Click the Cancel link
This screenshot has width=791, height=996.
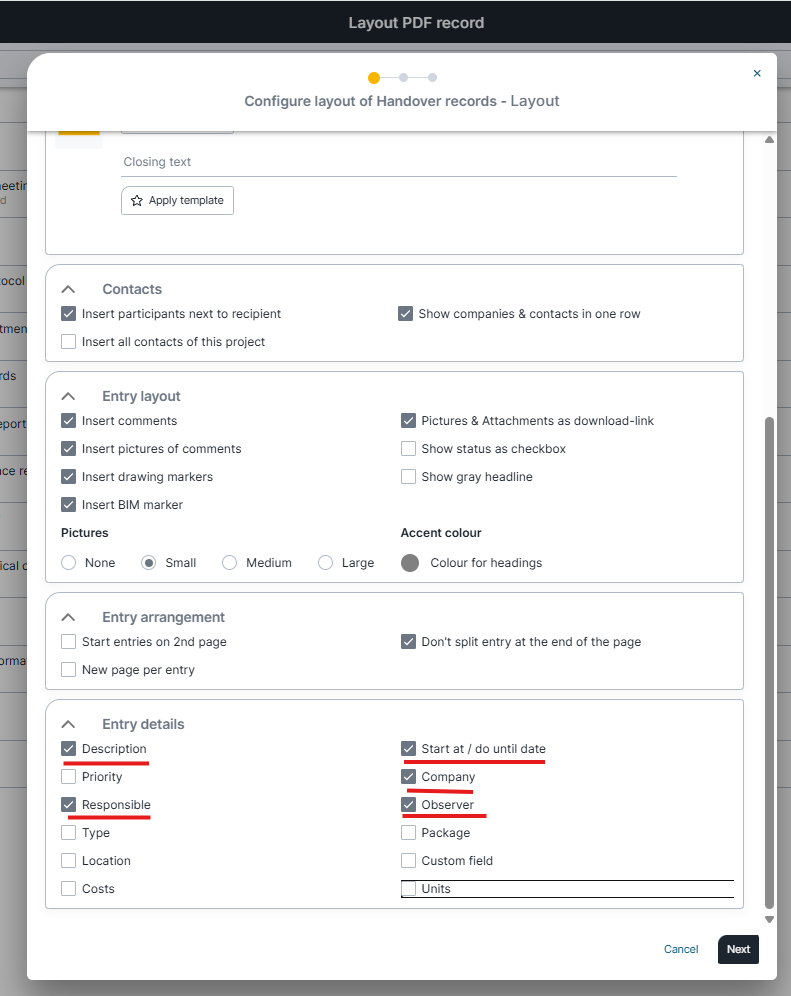coord(681,949)
